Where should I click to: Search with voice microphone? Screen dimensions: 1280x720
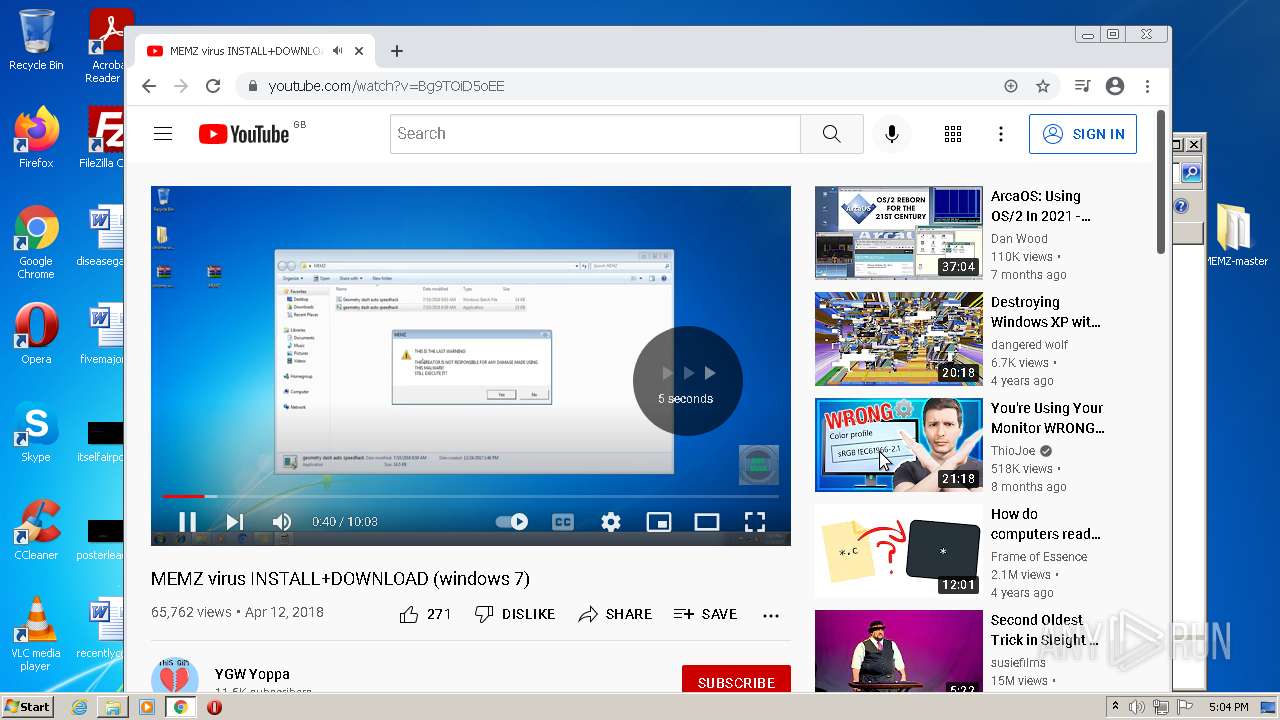point(892,134)
